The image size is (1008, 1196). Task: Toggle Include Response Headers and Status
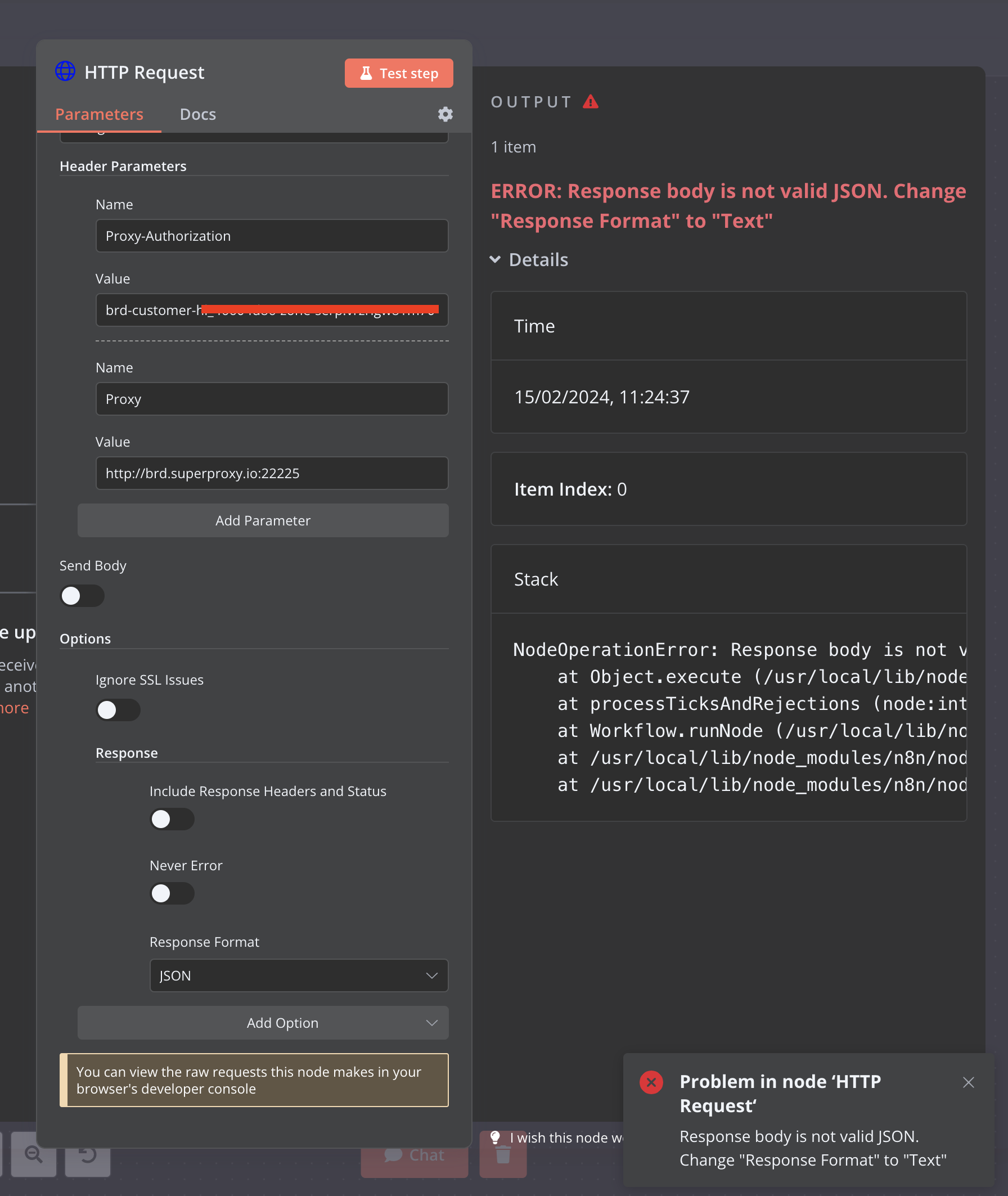pyautogui.click(x=172, y=820)
